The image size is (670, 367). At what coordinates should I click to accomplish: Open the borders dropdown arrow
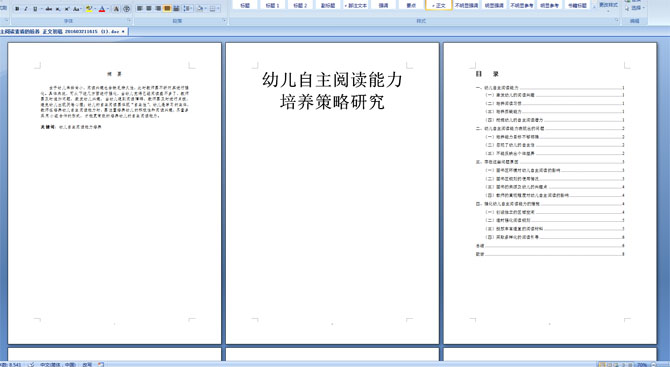click(x=218, y=9)
